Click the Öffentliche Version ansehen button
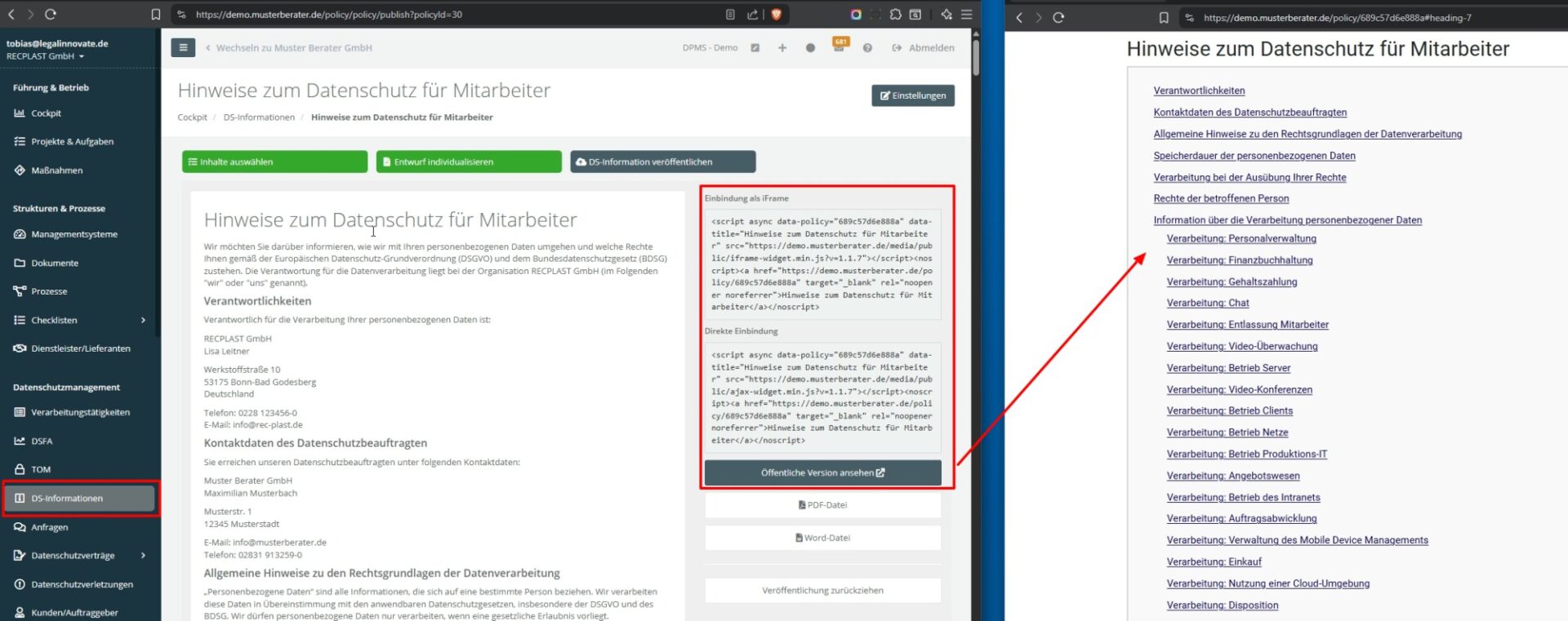 822,472
